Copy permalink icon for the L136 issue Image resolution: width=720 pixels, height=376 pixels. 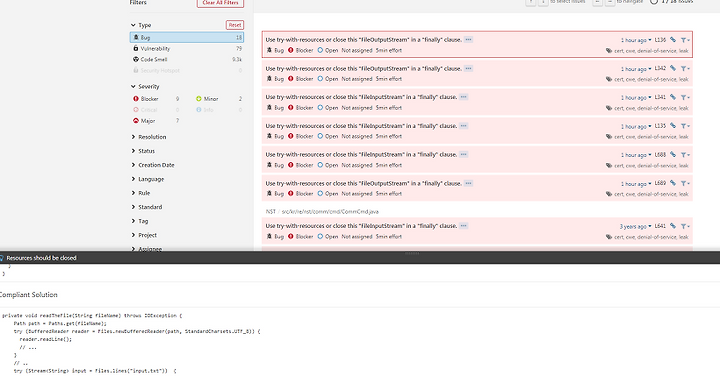(x=673, y=40)
